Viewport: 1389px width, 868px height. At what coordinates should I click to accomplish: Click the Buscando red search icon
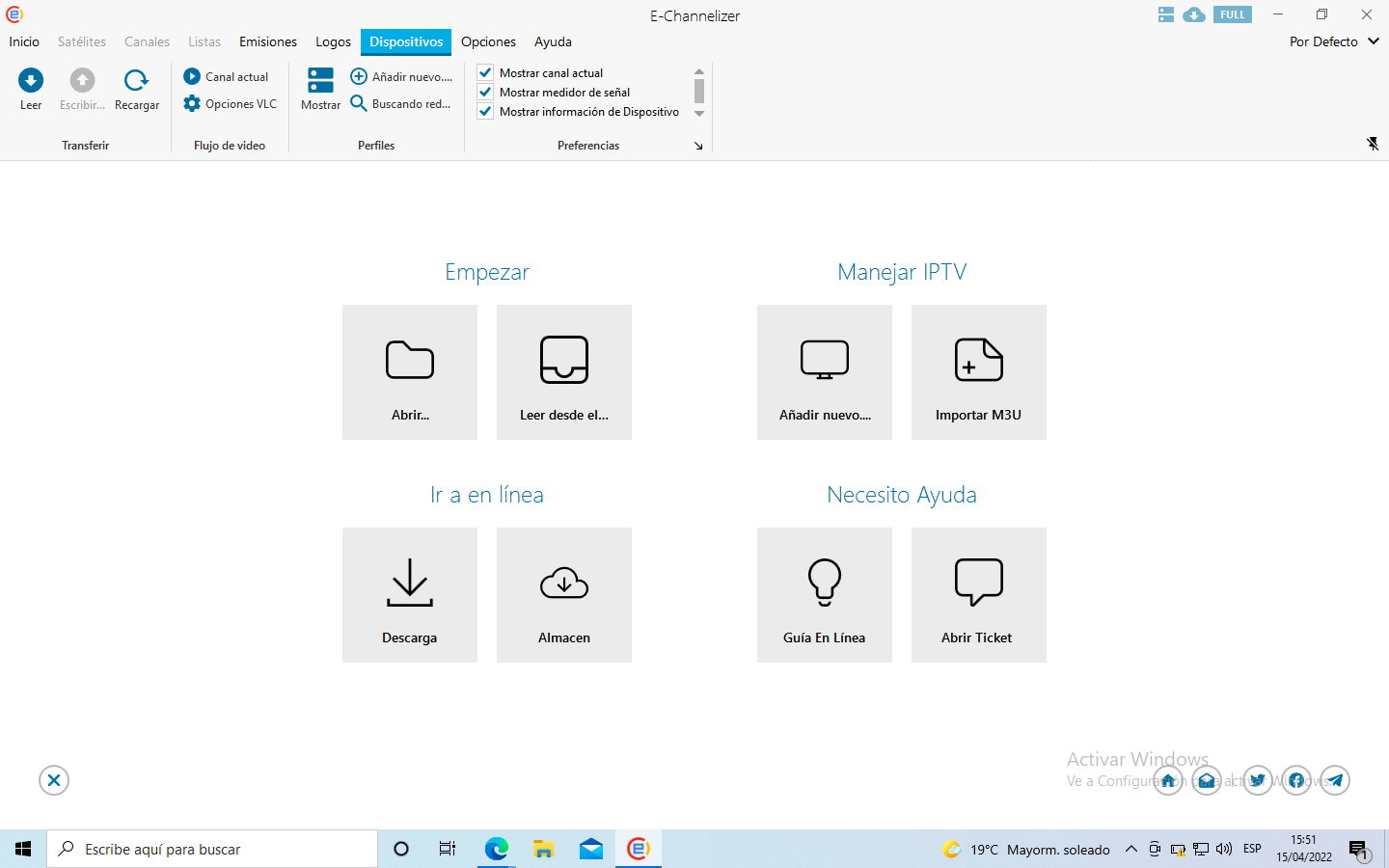pos(359,104)
